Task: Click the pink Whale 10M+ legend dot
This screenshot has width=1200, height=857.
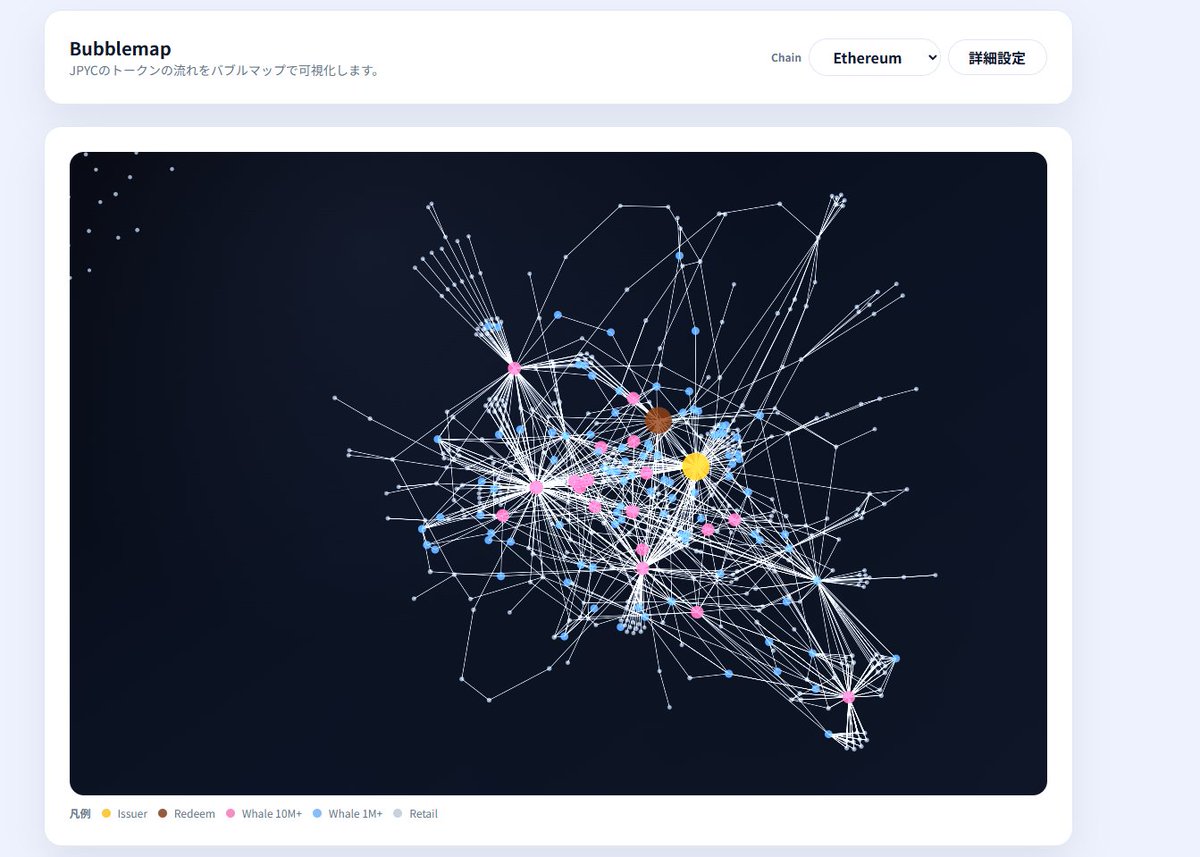Action: coord(231,814)
